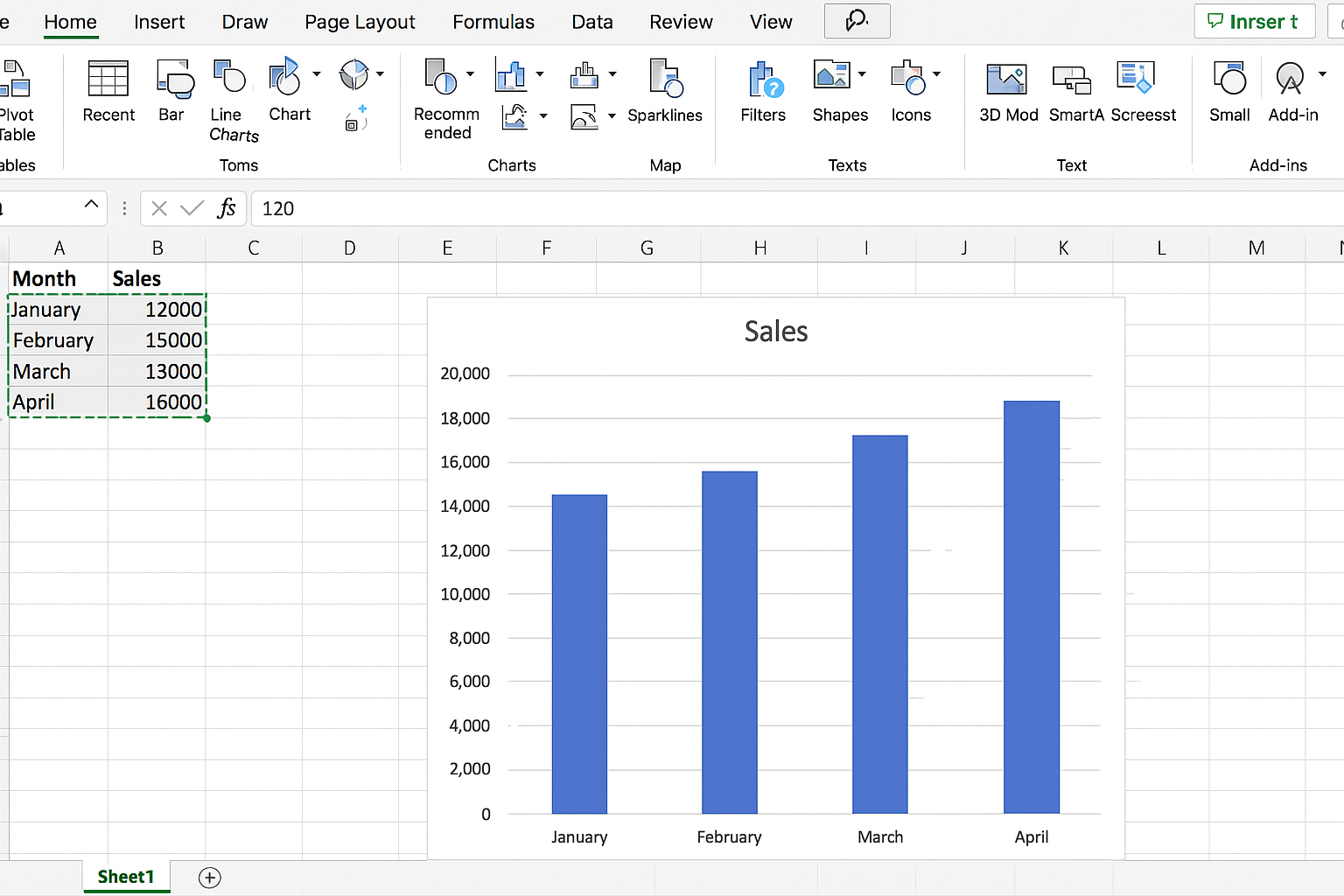This screenshot has width=1344, height=896.
Task: Click the statistic chart icon
Action: tap(584, 75)
